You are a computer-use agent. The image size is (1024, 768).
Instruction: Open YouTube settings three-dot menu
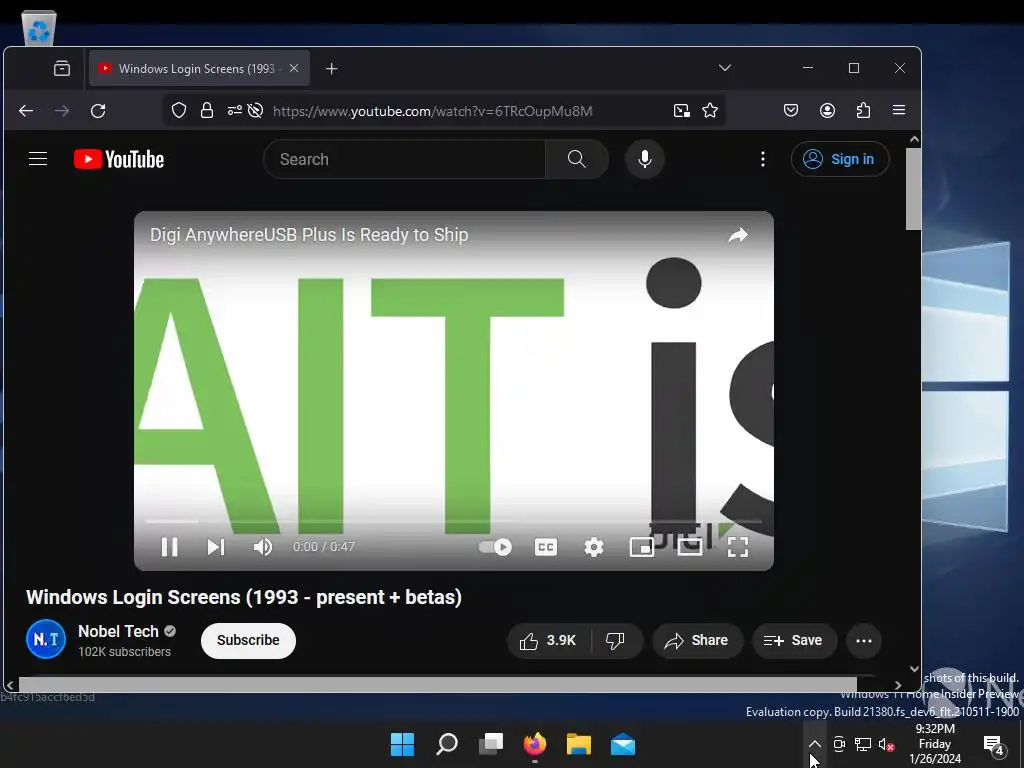point(763,159)
